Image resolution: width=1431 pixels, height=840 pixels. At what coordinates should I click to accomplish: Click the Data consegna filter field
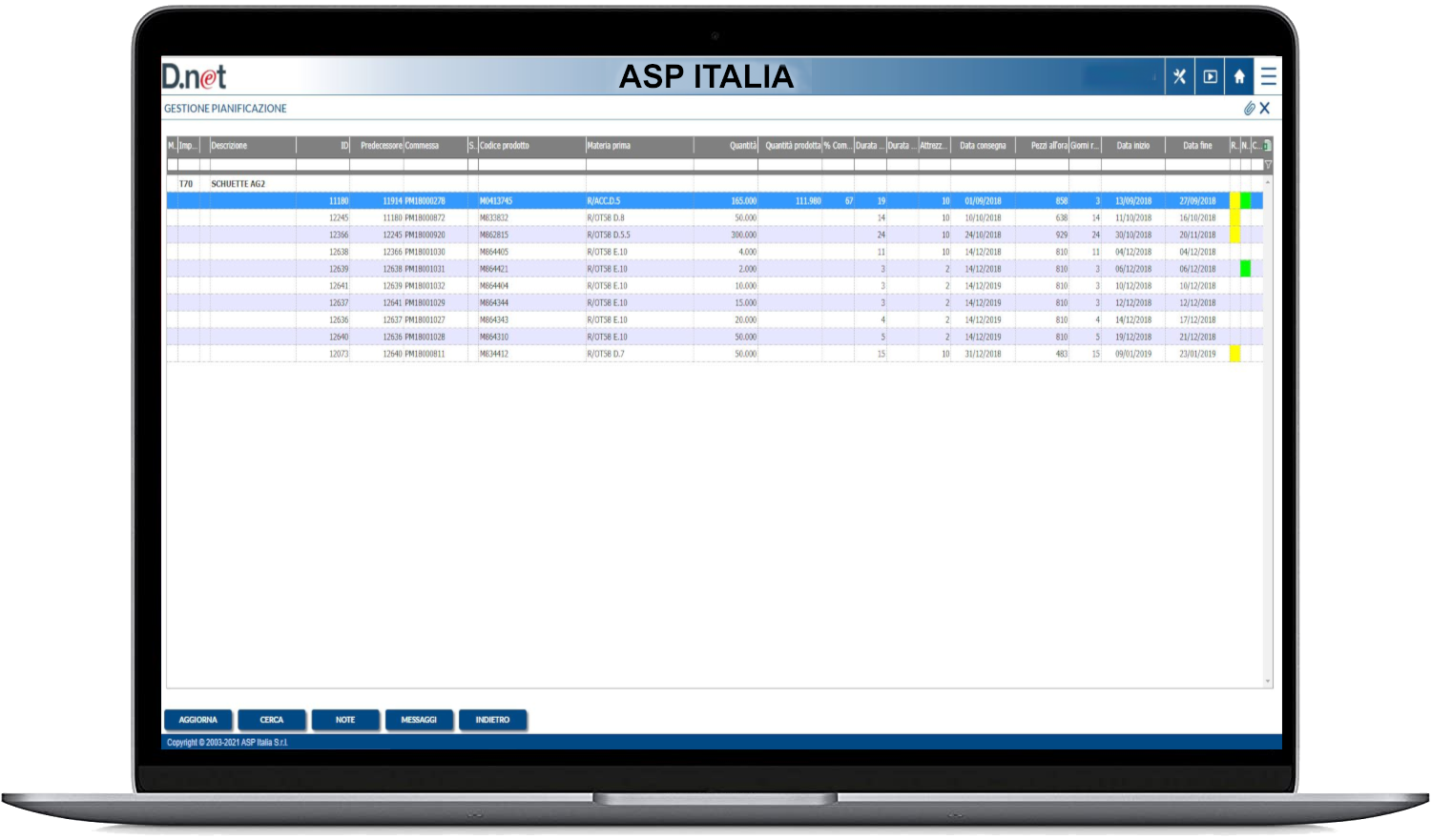(x=983, y=165)
